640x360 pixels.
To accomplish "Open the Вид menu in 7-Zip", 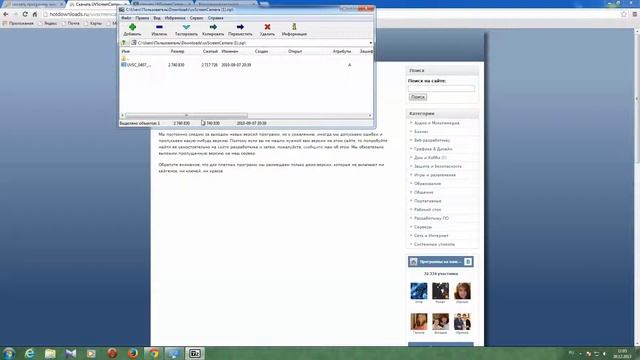I will [157, 18].
